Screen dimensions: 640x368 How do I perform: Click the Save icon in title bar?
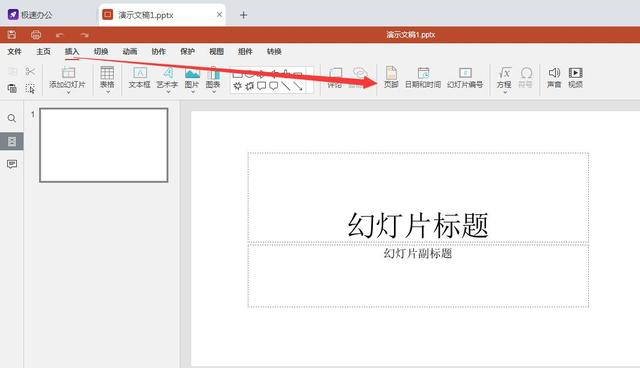tap(12, 35)
